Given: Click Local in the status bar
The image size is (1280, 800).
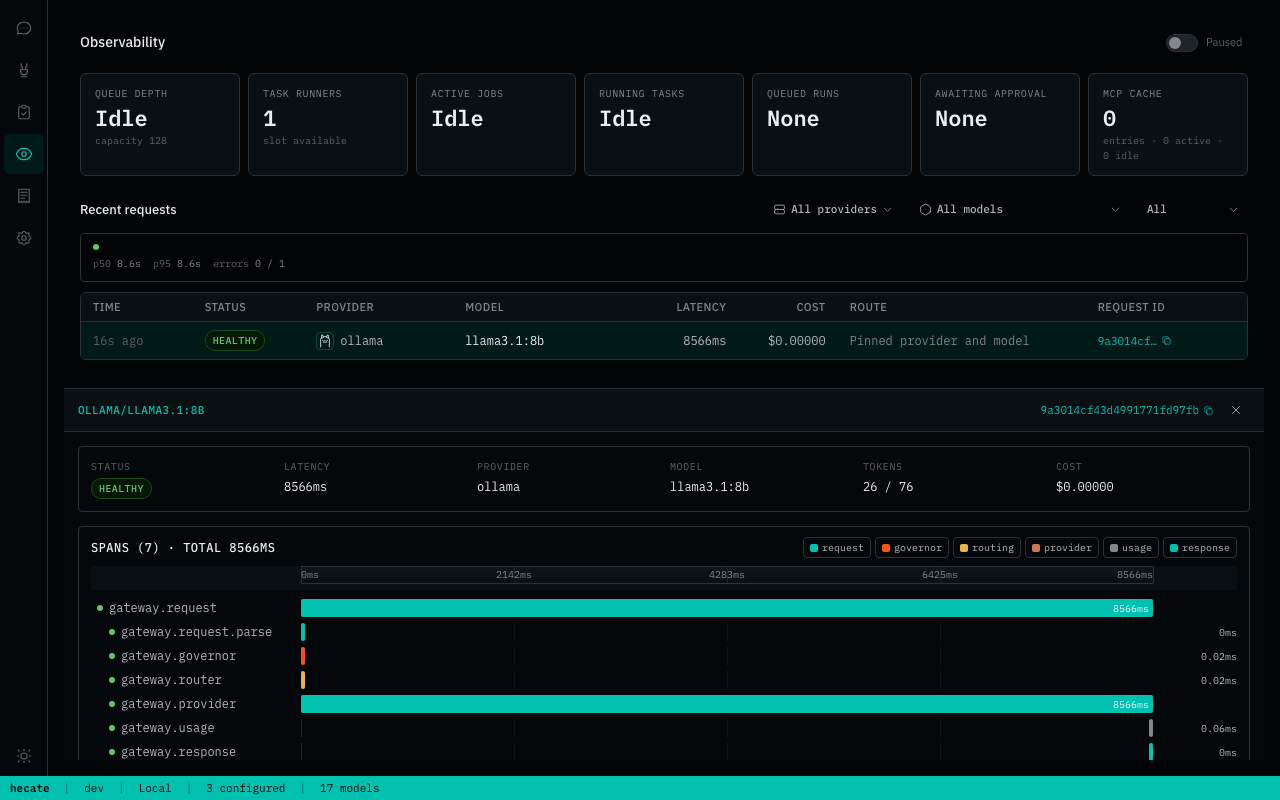Looking at the screenshot, I should 155,788.
